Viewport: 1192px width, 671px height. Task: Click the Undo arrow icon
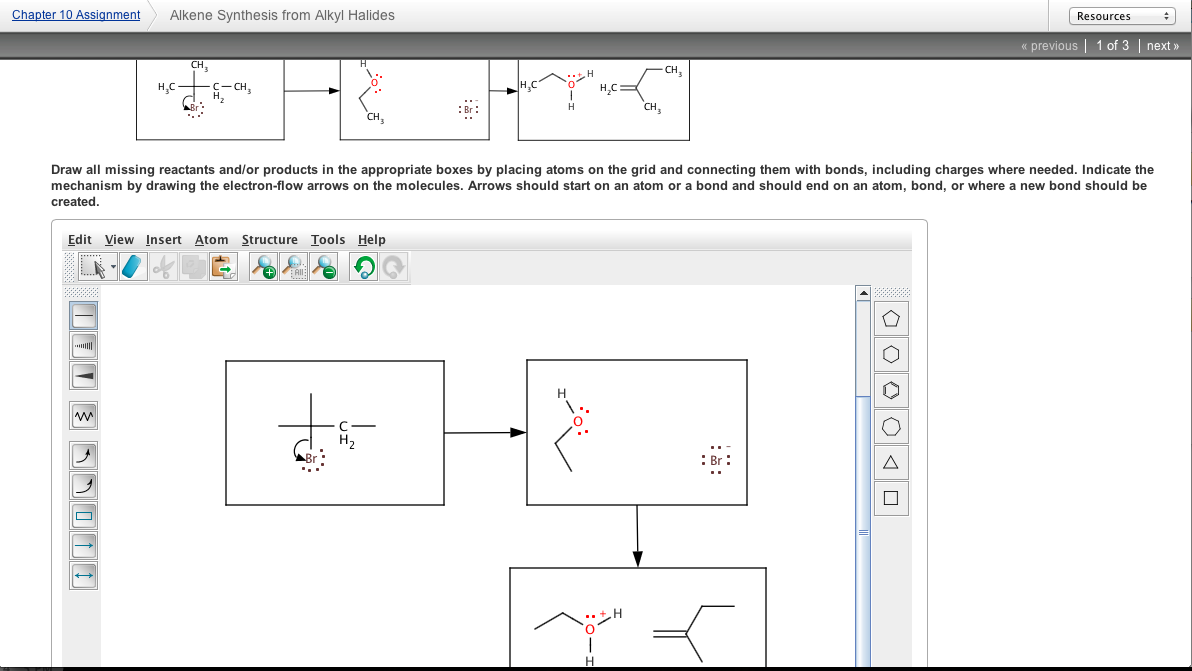click(361, 267)
